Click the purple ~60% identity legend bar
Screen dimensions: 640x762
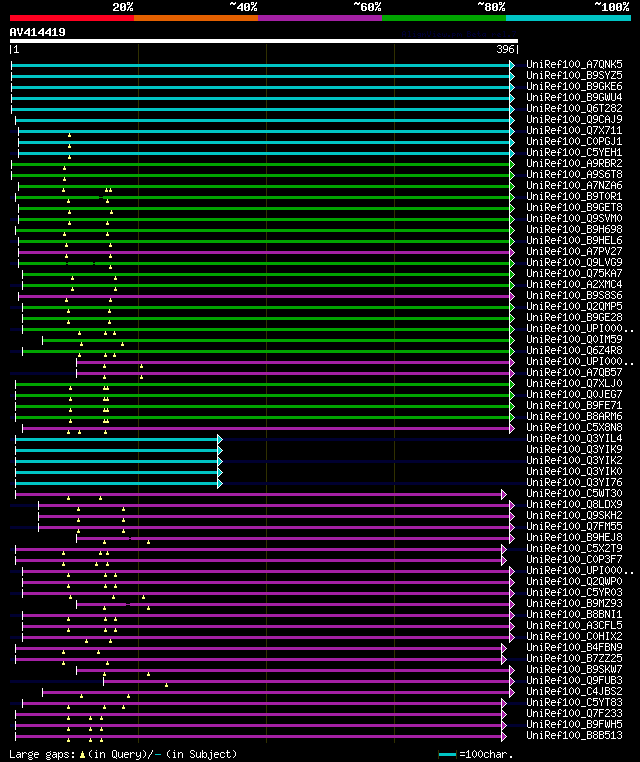pyautogui.click(x=320, y=18)
